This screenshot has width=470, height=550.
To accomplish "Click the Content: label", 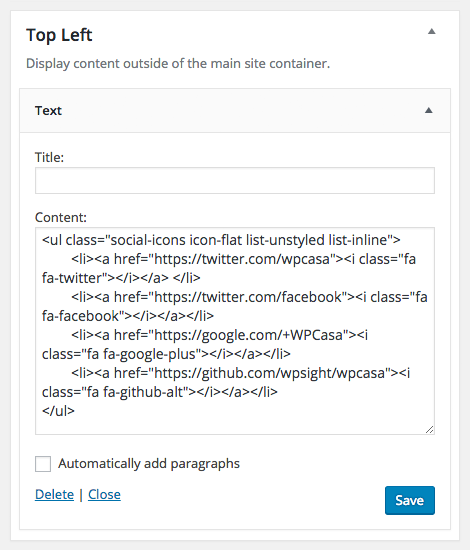I will (x=61, y=217).
